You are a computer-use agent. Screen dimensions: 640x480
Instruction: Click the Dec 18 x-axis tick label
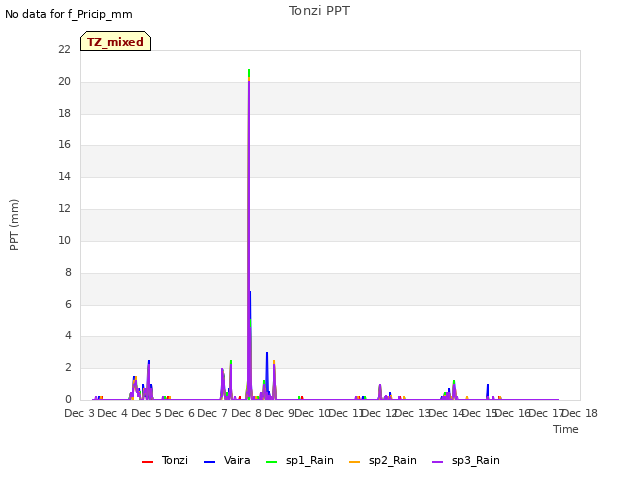coord(580,413)
